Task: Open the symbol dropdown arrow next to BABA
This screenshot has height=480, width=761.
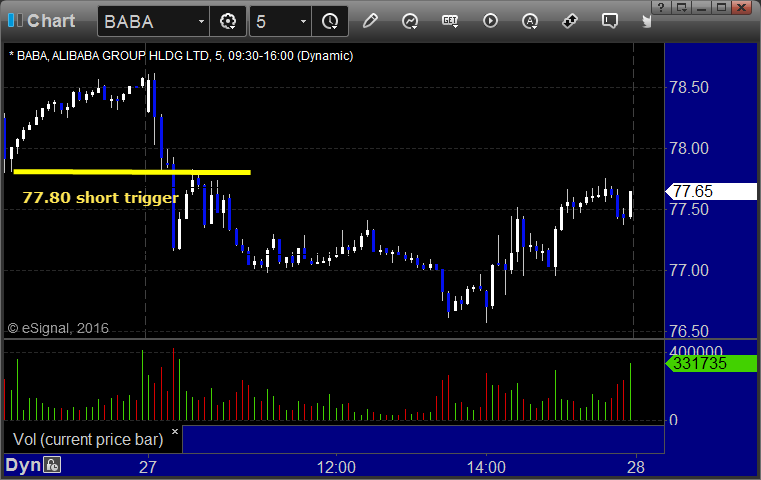Action: (201, 21)
